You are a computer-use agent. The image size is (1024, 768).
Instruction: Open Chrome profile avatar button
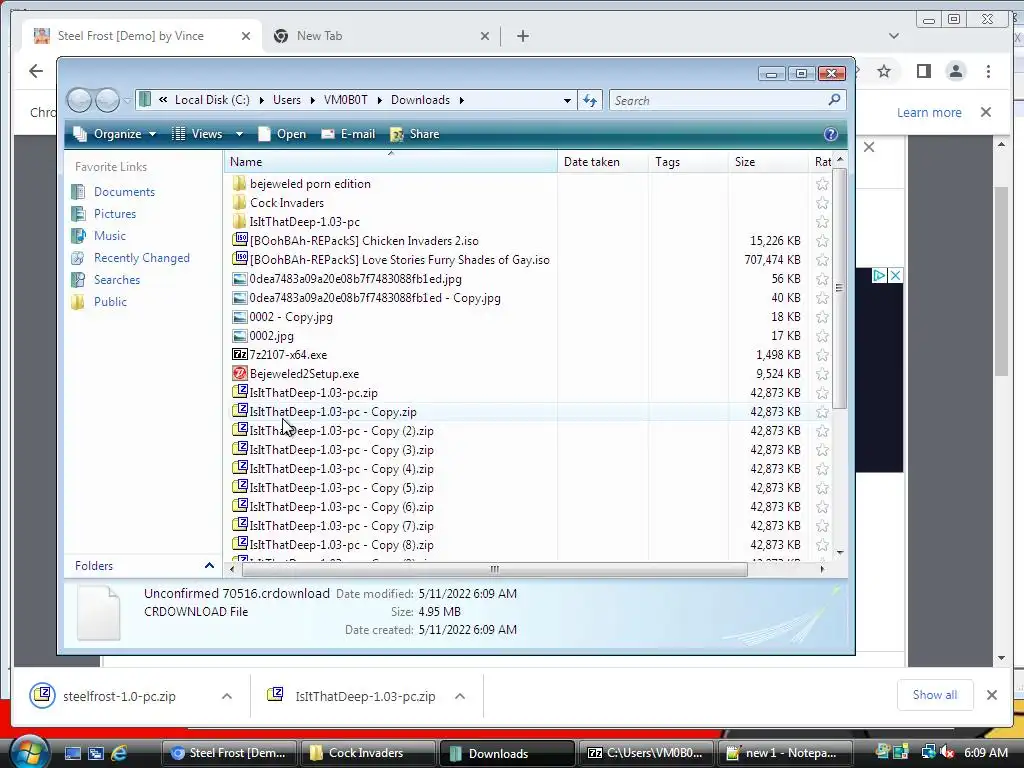pos(955,71)
